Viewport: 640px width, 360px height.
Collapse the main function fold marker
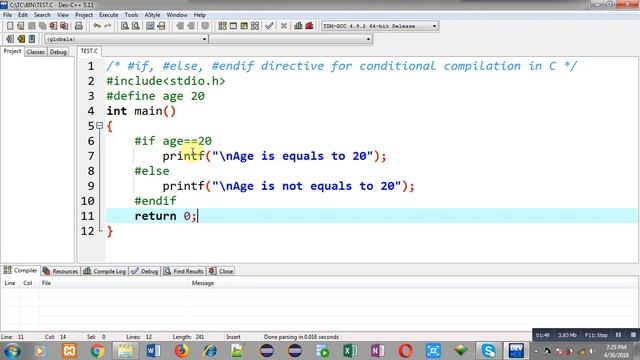[x=99, y=126]
